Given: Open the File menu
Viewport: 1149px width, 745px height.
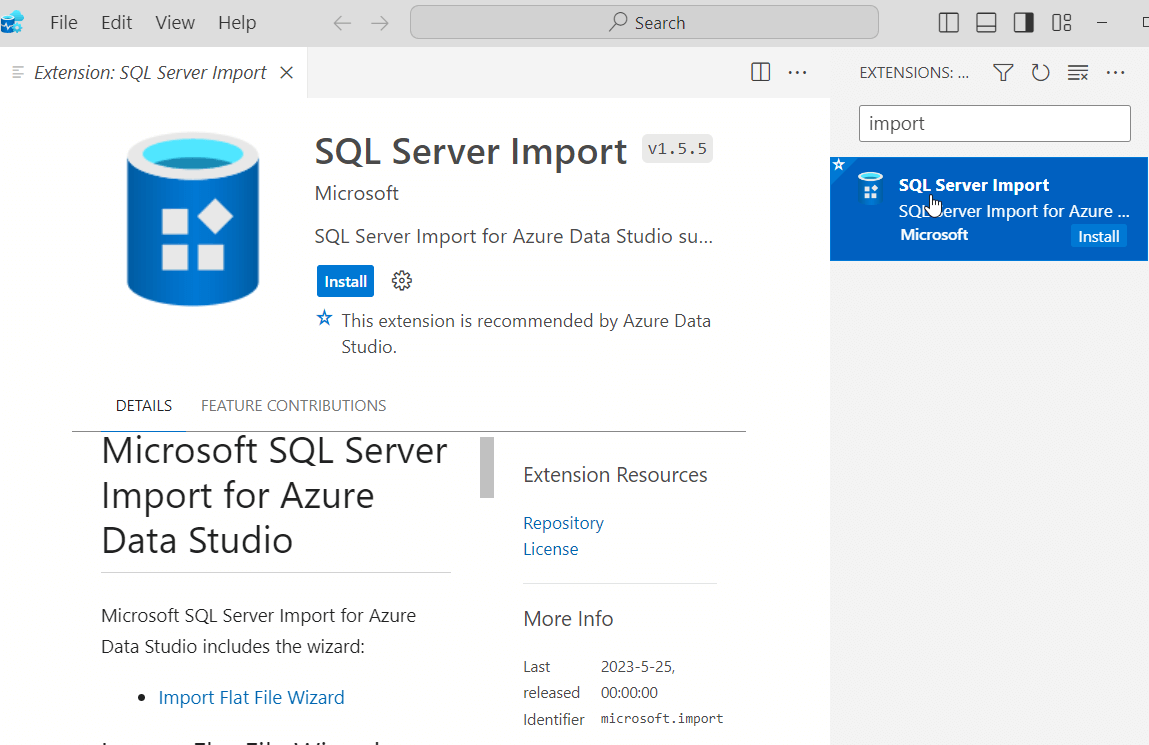Looking at the screenshot, I should (63, 22).
